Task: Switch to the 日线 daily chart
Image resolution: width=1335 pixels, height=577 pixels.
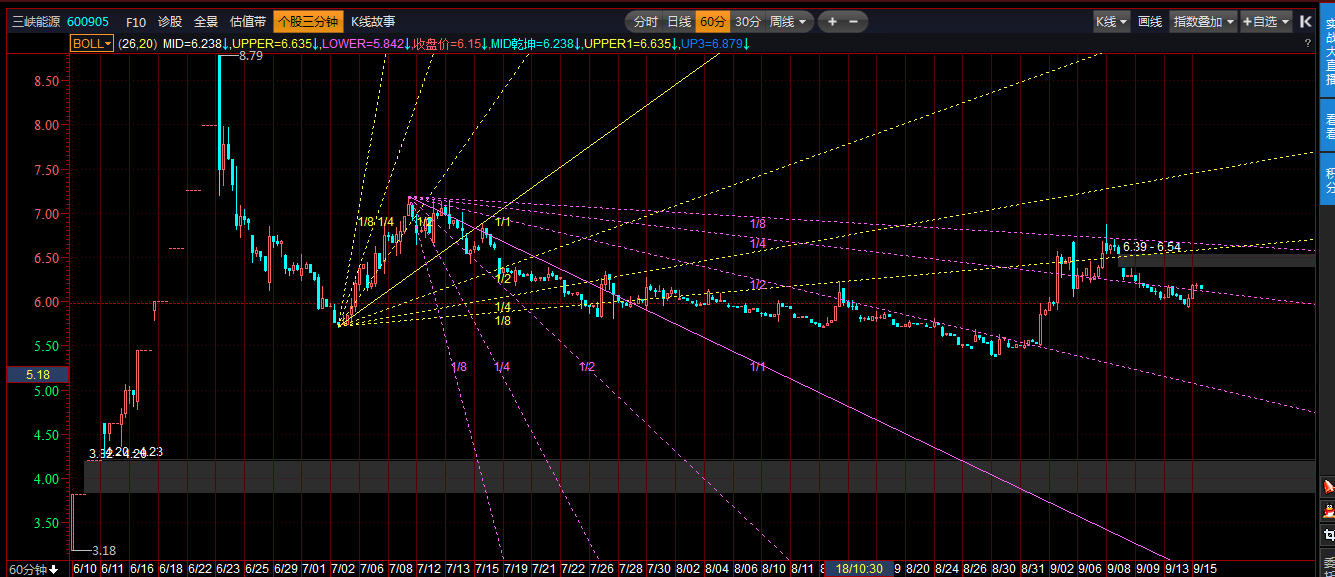Action: 679,22
